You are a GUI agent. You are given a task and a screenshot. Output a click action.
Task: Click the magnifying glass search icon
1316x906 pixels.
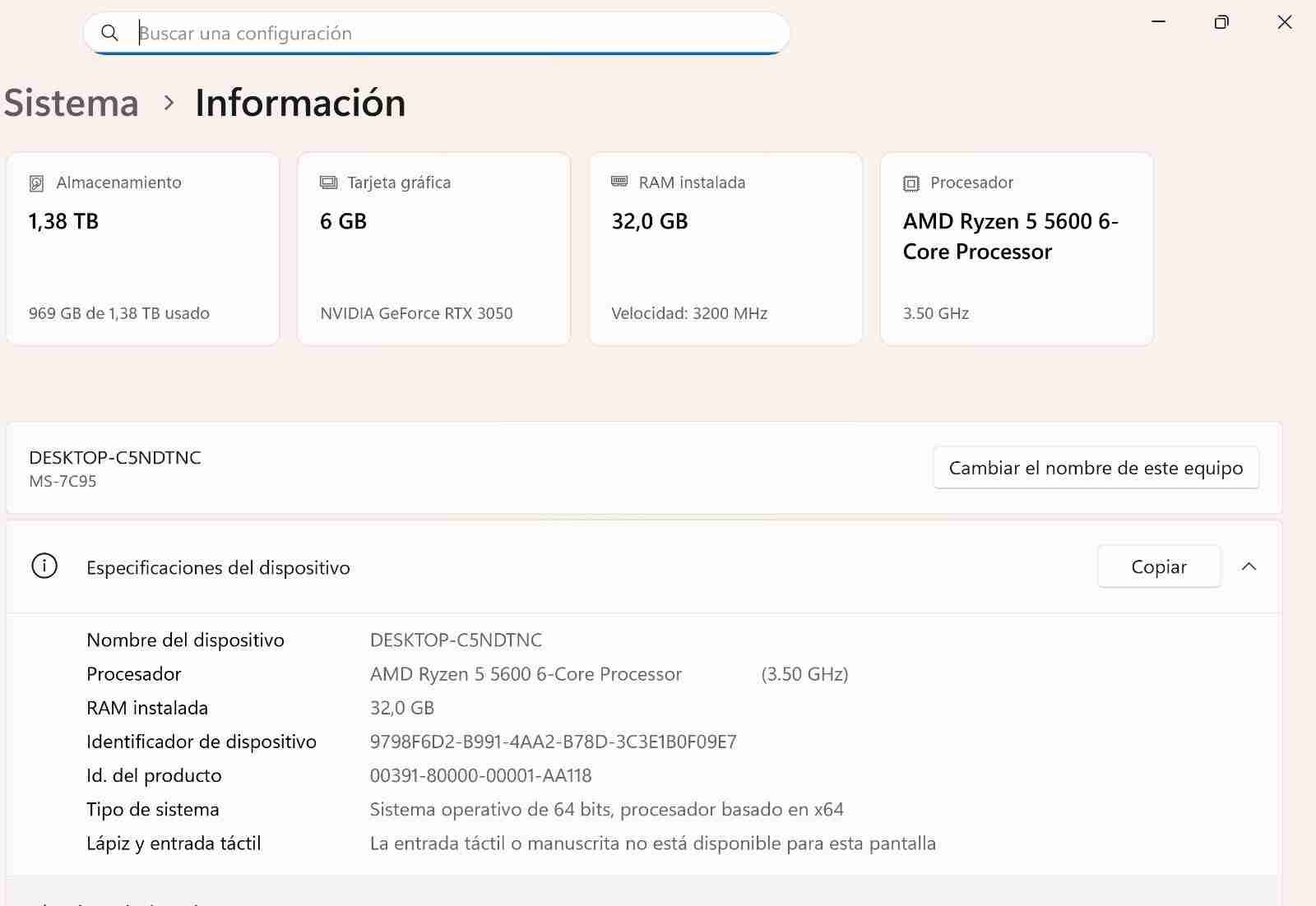(x=109, y=33)
